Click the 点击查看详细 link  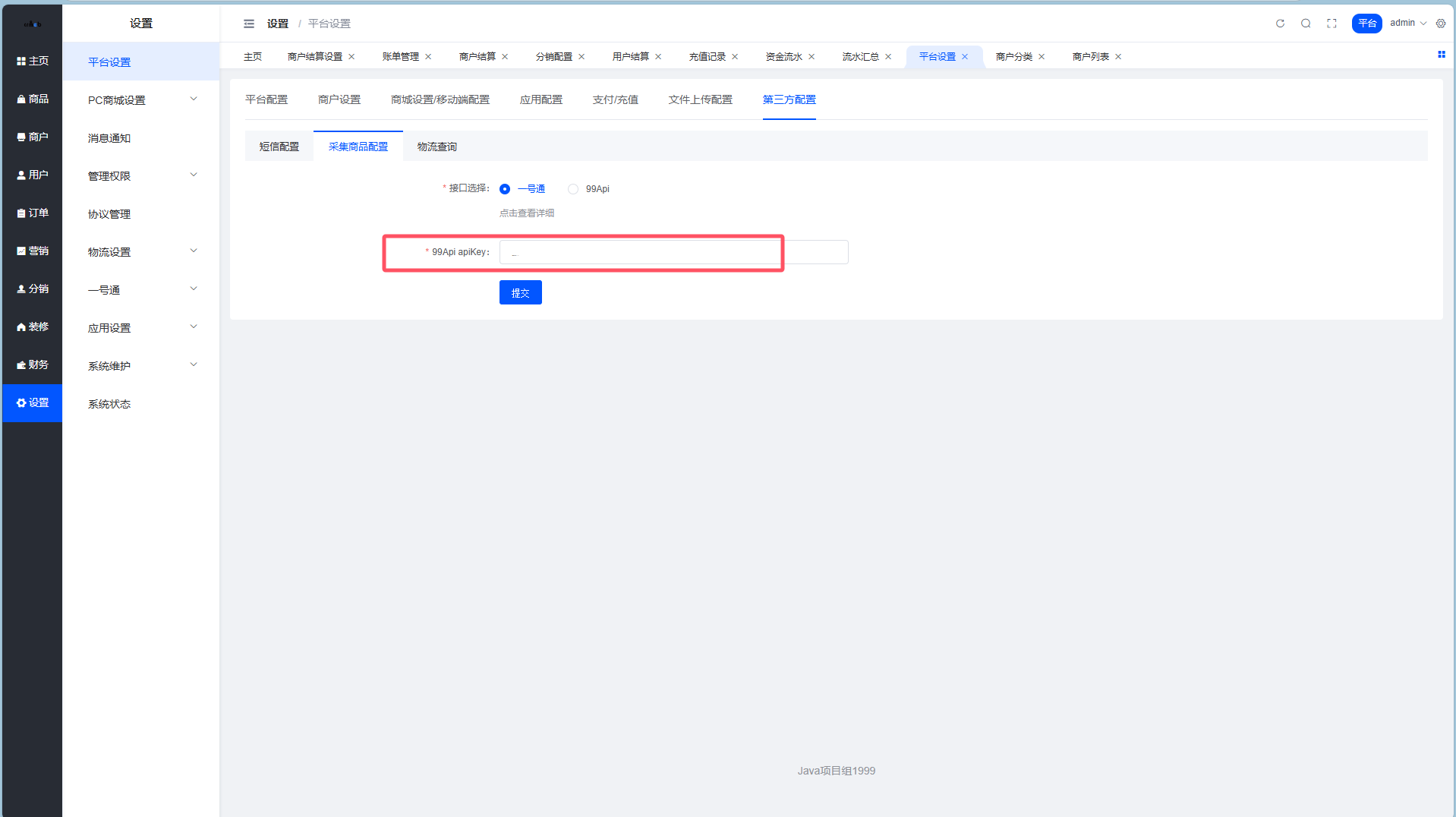527,213
